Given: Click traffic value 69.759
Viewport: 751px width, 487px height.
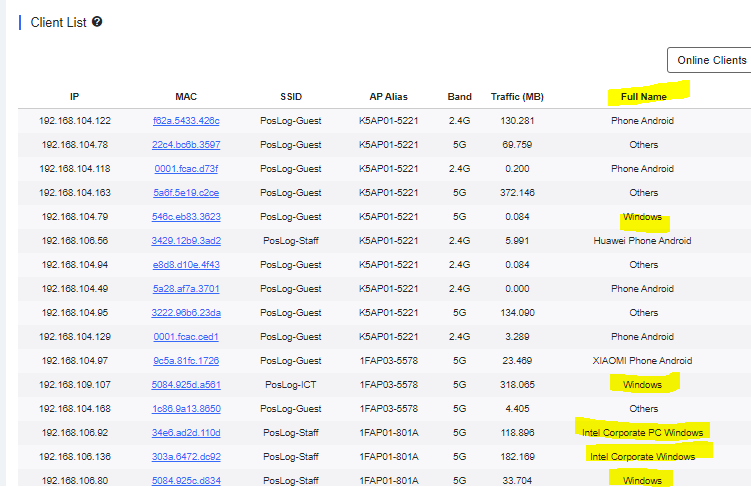Looking at the screenshot, I should pyautogui.click(x=517, y=145).
